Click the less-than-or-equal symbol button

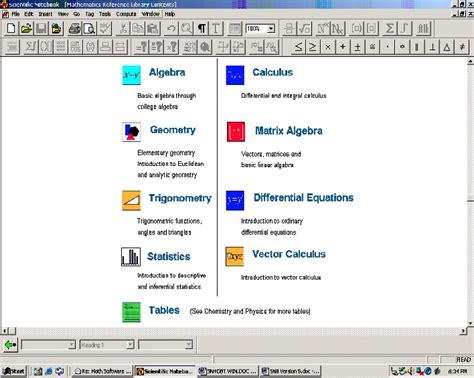tap(298, 47)
